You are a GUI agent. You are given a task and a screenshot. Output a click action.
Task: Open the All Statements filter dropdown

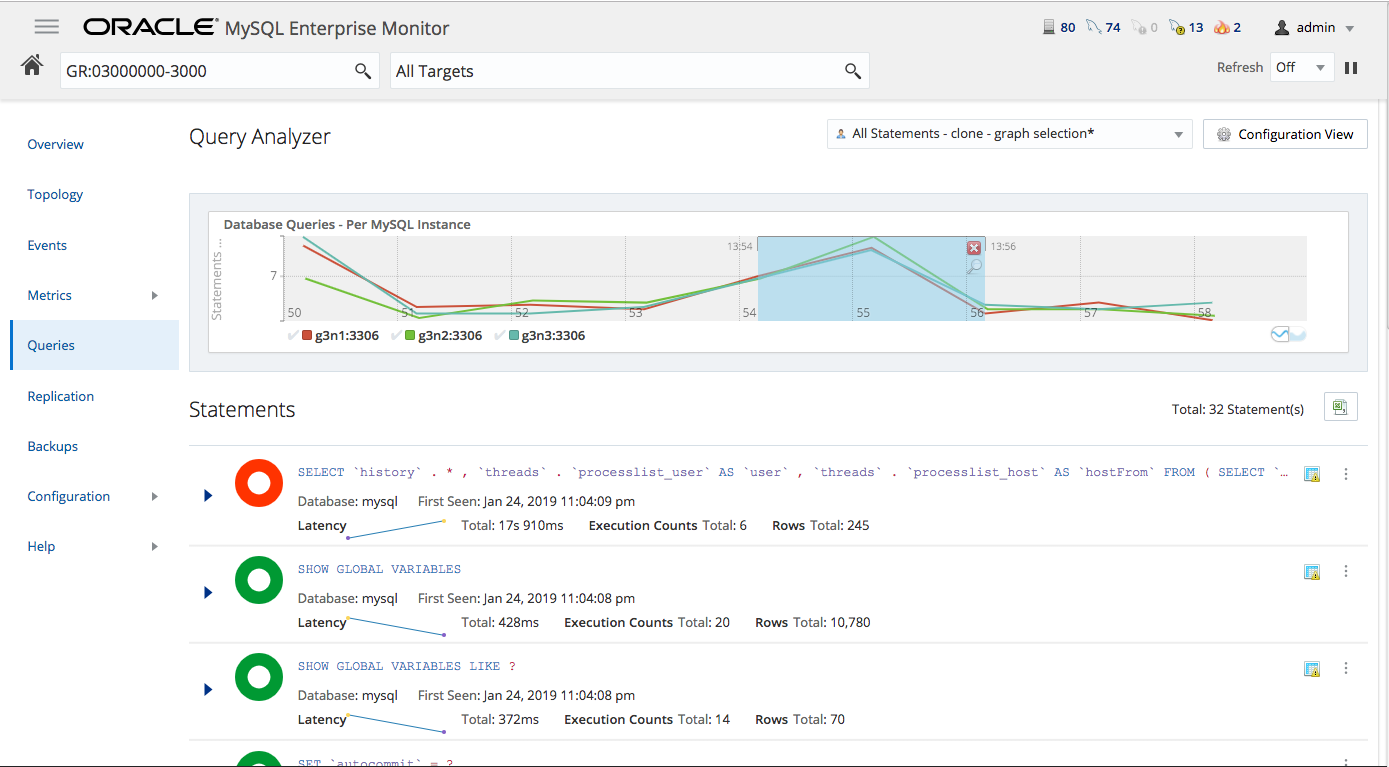[x=1009, y=134]
